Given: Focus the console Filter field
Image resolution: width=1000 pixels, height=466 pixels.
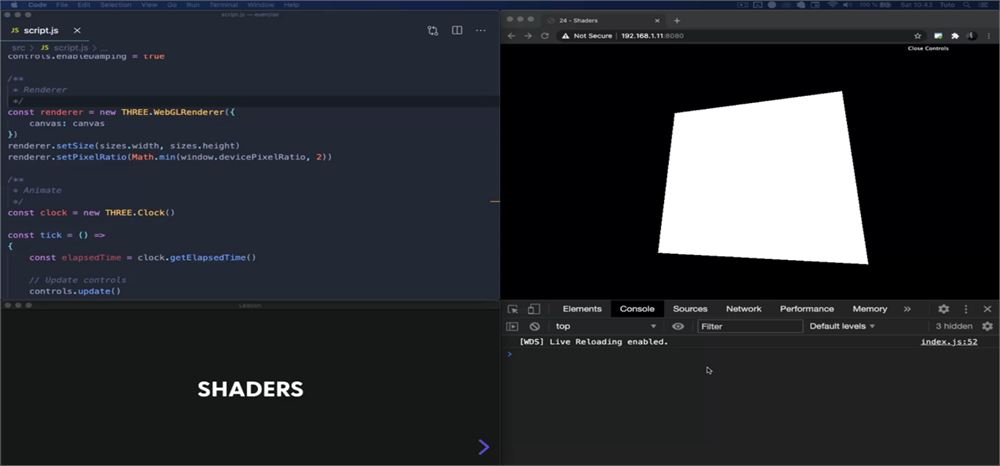Looking at the screenshot, I should tap(750, 326).
